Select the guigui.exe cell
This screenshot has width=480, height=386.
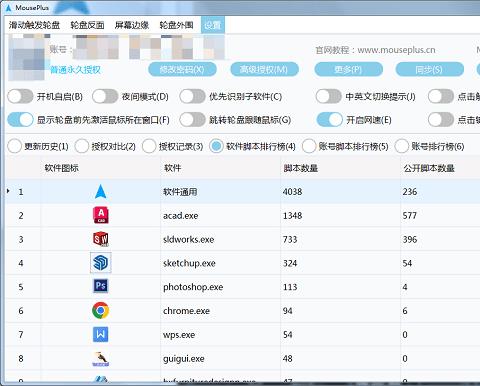pyautogui.click(x=220, y=359)
